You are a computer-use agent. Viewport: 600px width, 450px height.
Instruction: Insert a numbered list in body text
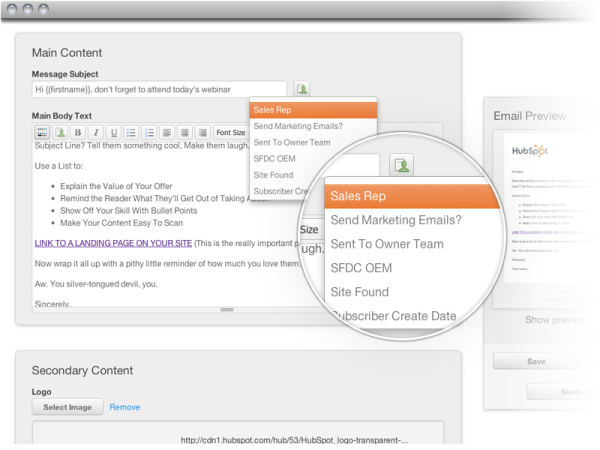(149, 132)
